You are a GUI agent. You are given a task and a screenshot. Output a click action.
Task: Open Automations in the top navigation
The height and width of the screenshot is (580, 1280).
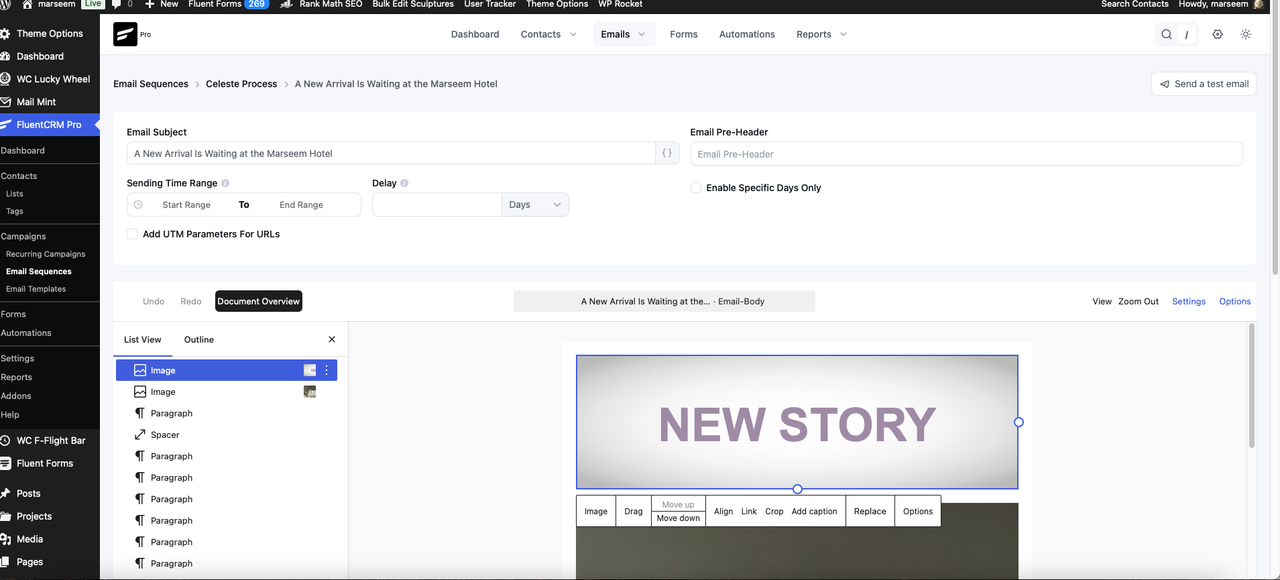coord(747,34)
